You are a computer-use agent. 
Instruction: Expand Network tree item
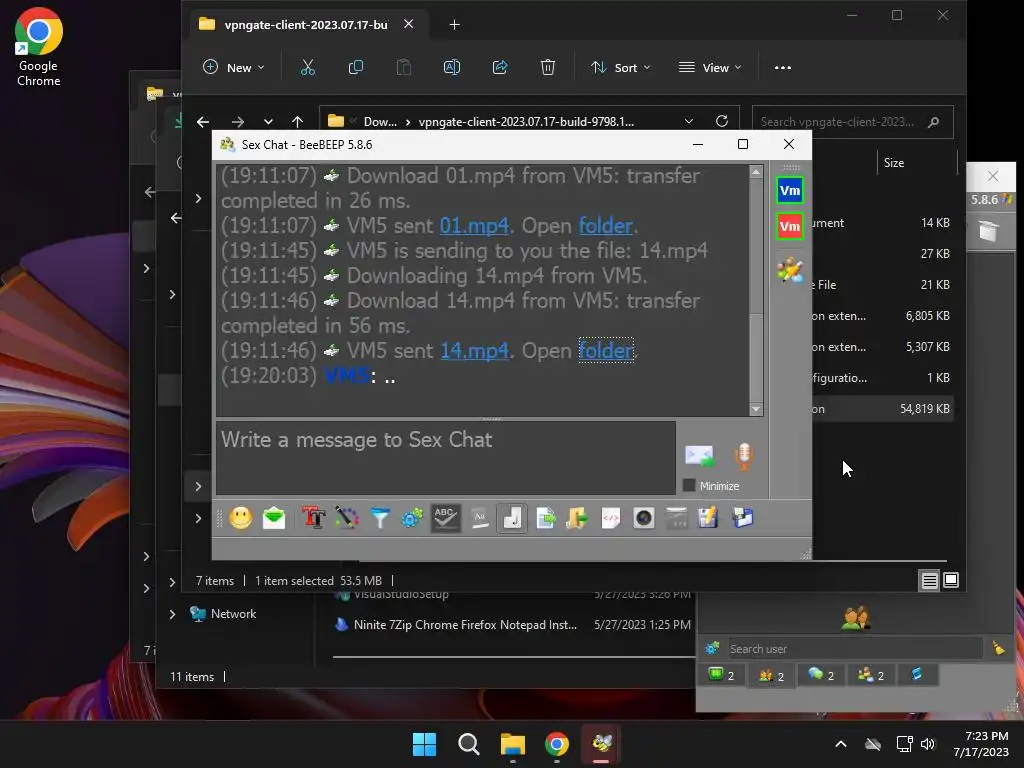[172, 614]
